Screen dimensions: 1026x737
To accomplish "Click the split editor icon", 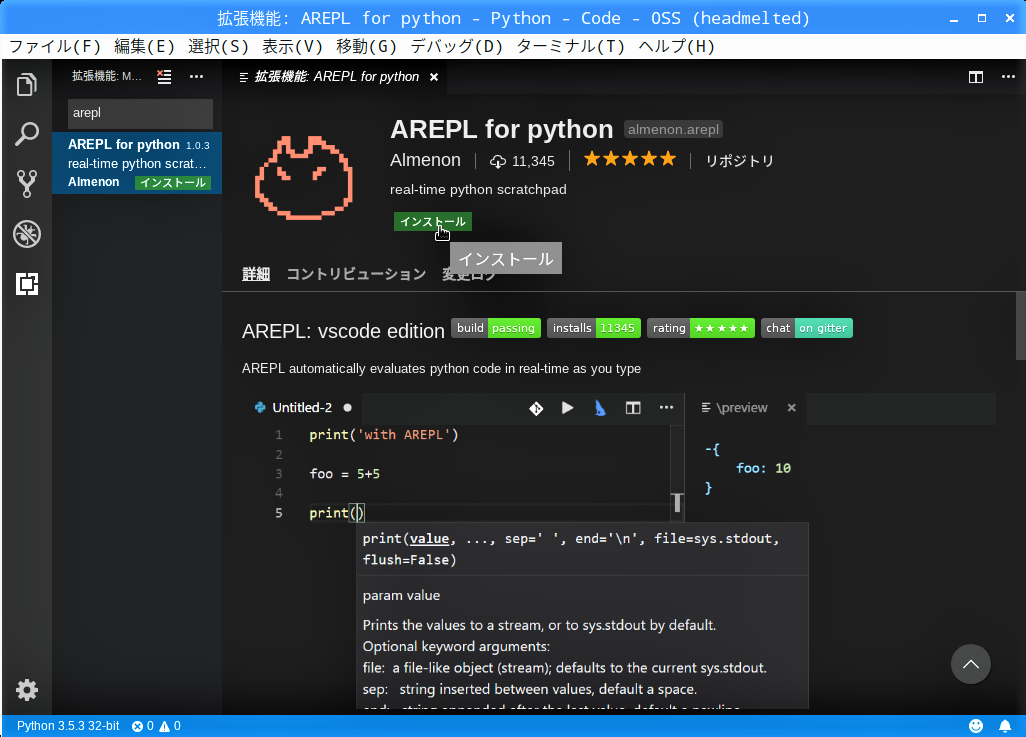I will [975, 77].
